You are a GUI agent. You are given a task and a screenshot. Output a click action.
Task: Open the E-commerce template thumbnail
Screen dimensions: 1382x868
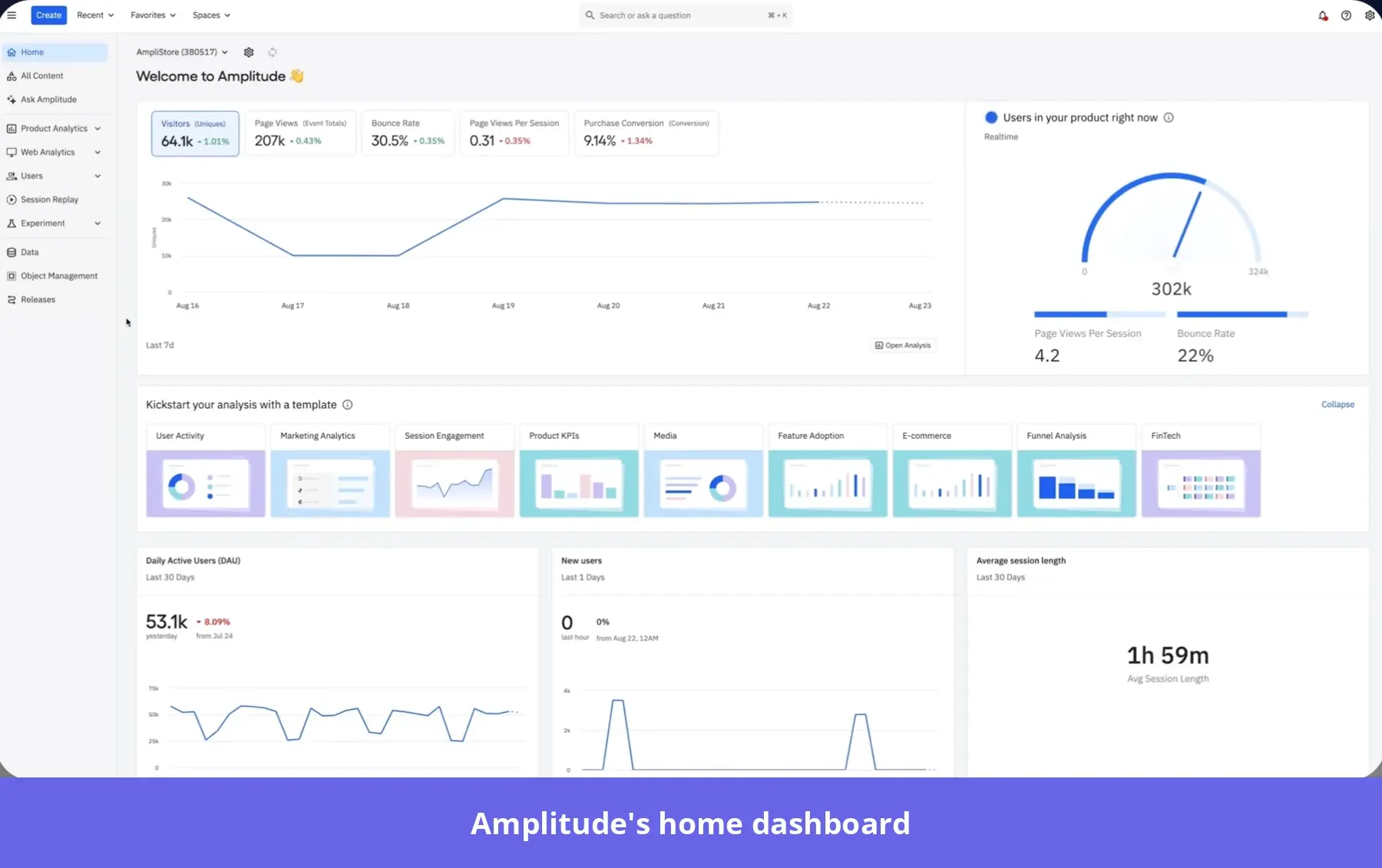tap(952, 484)
